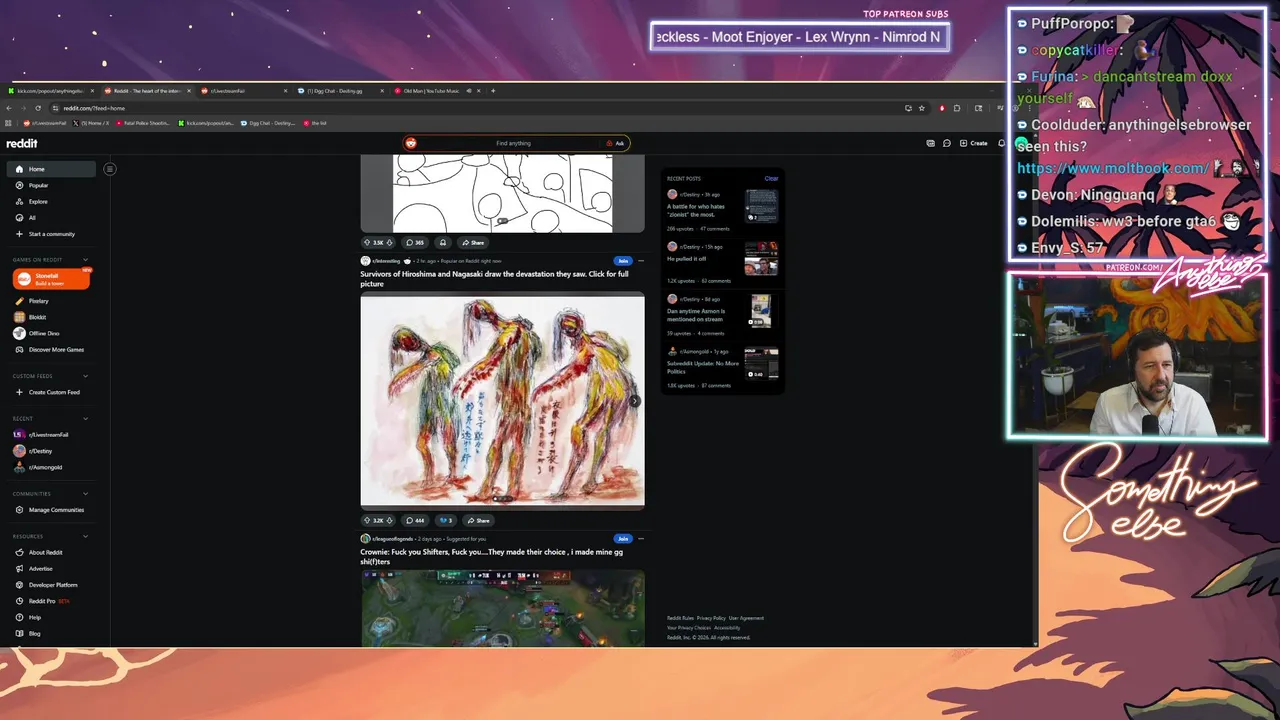Clear the Recent Posts list
The width and height of the screenshot is (1280, 720).
coord(771,178)
